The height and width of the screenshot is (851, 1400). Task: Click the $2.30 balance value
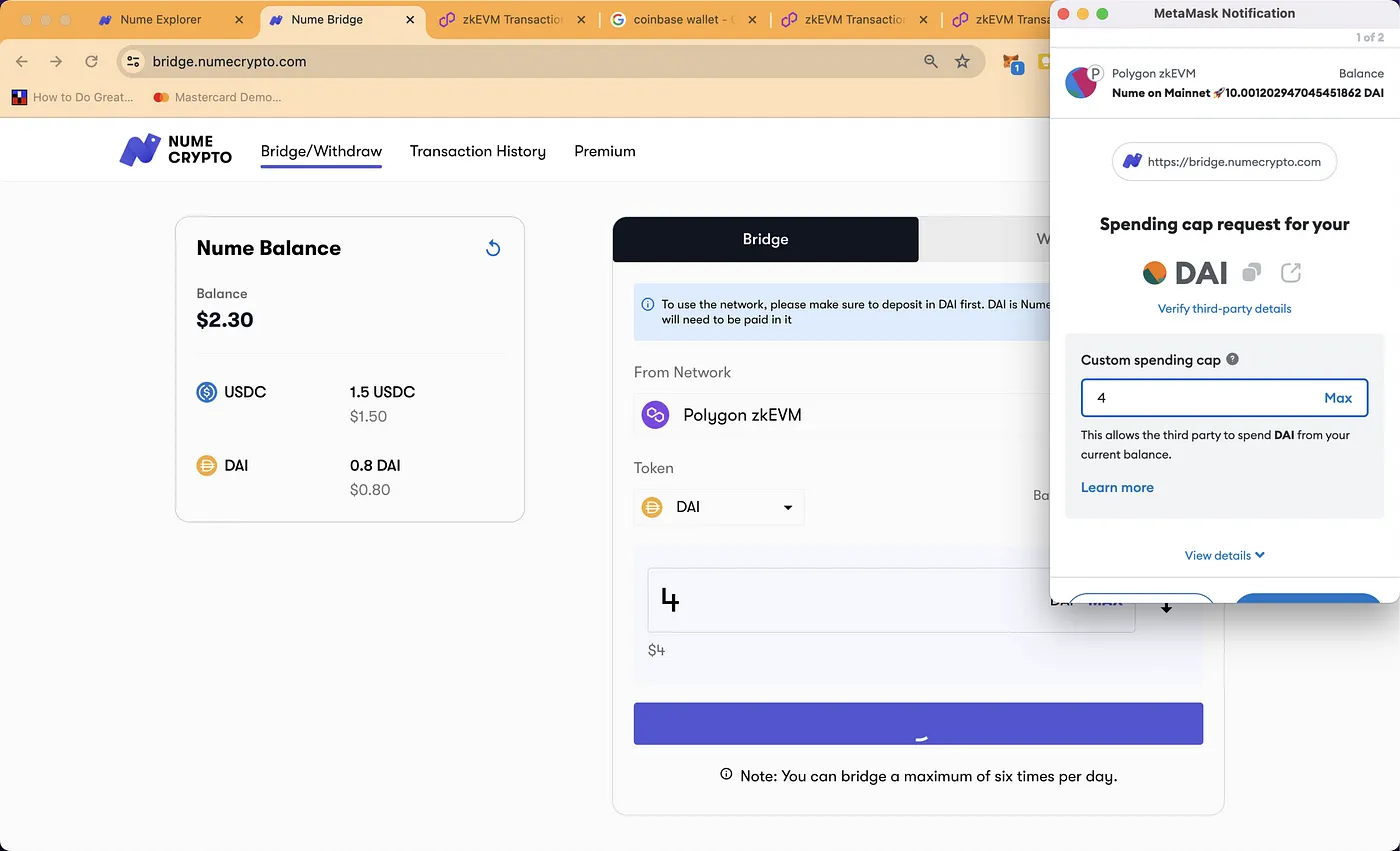pos(225,320)
